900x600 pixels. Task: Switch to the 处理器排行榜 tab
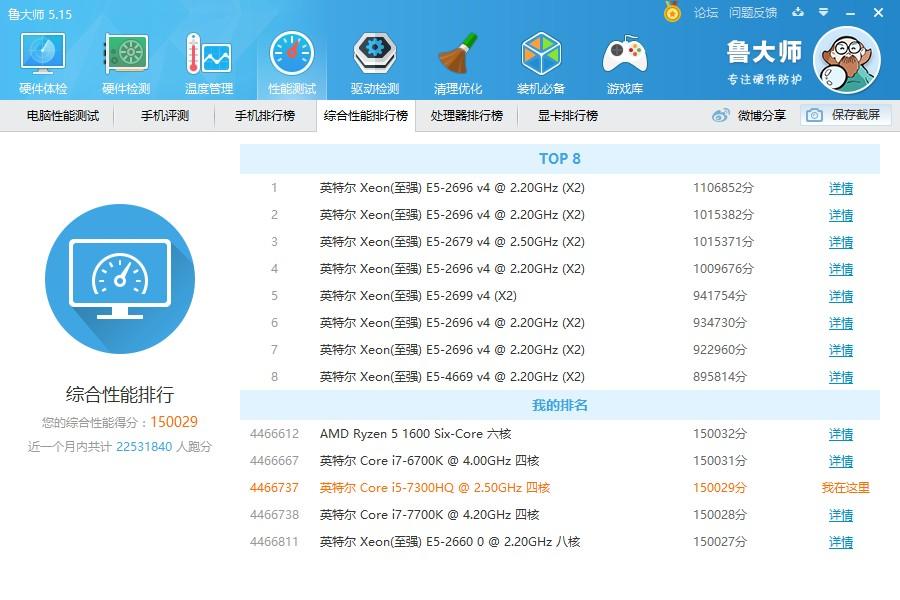pos(467,115)
